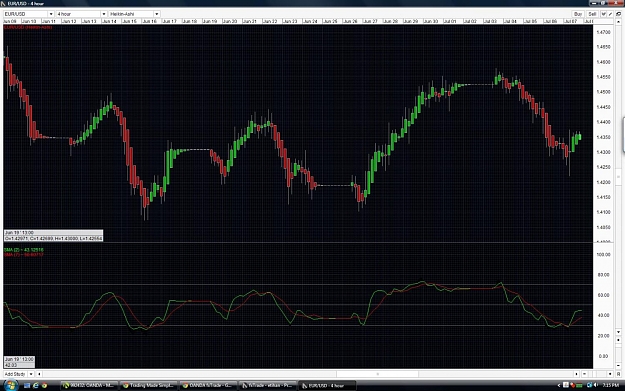625x391 pixels.
Task: Click the R reset button at bottom right
Action: [619, 374]
